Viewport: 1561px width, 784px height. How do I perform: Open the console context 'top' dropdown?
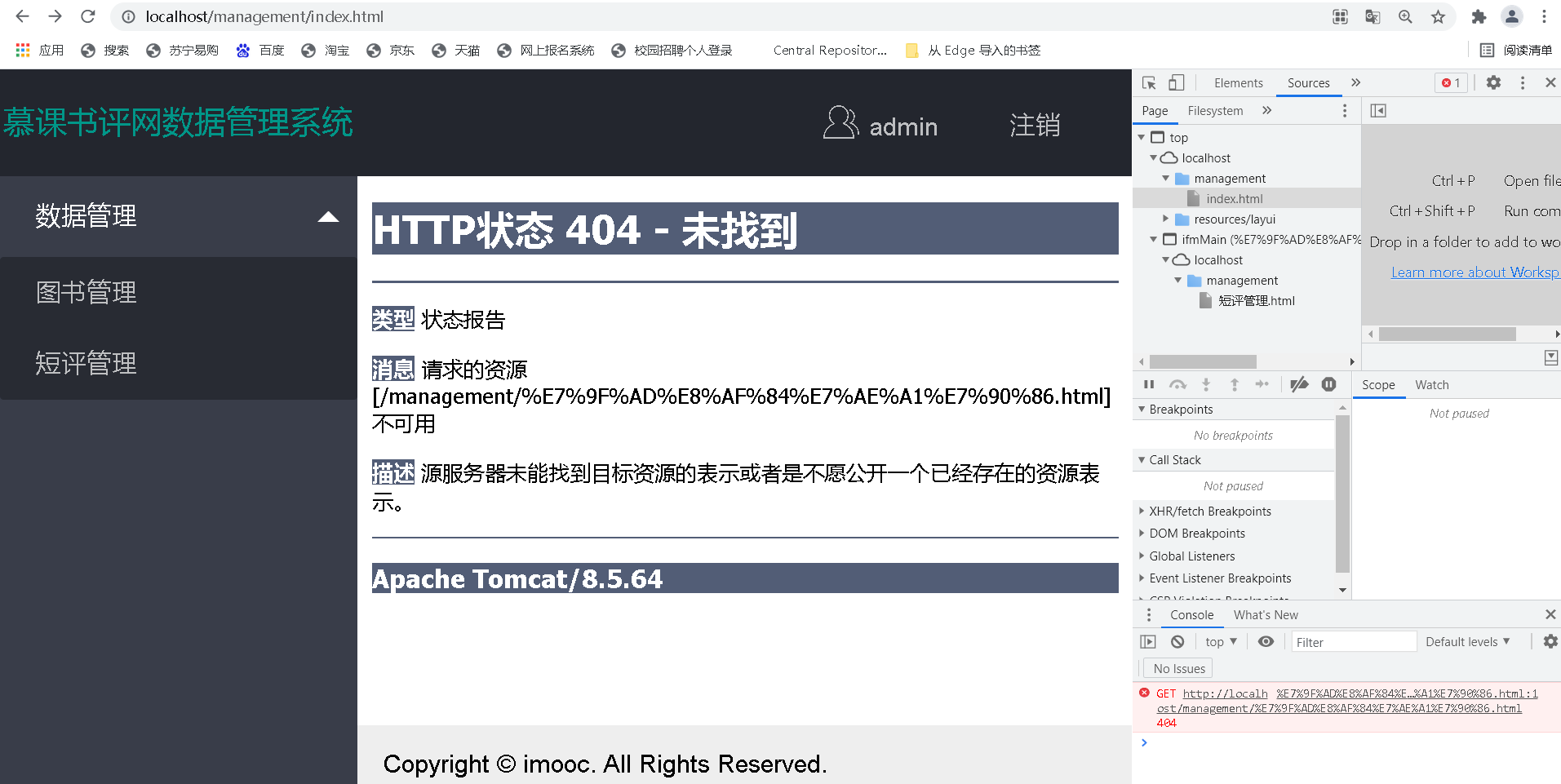pyautogui.click(x=1221, y=642)
